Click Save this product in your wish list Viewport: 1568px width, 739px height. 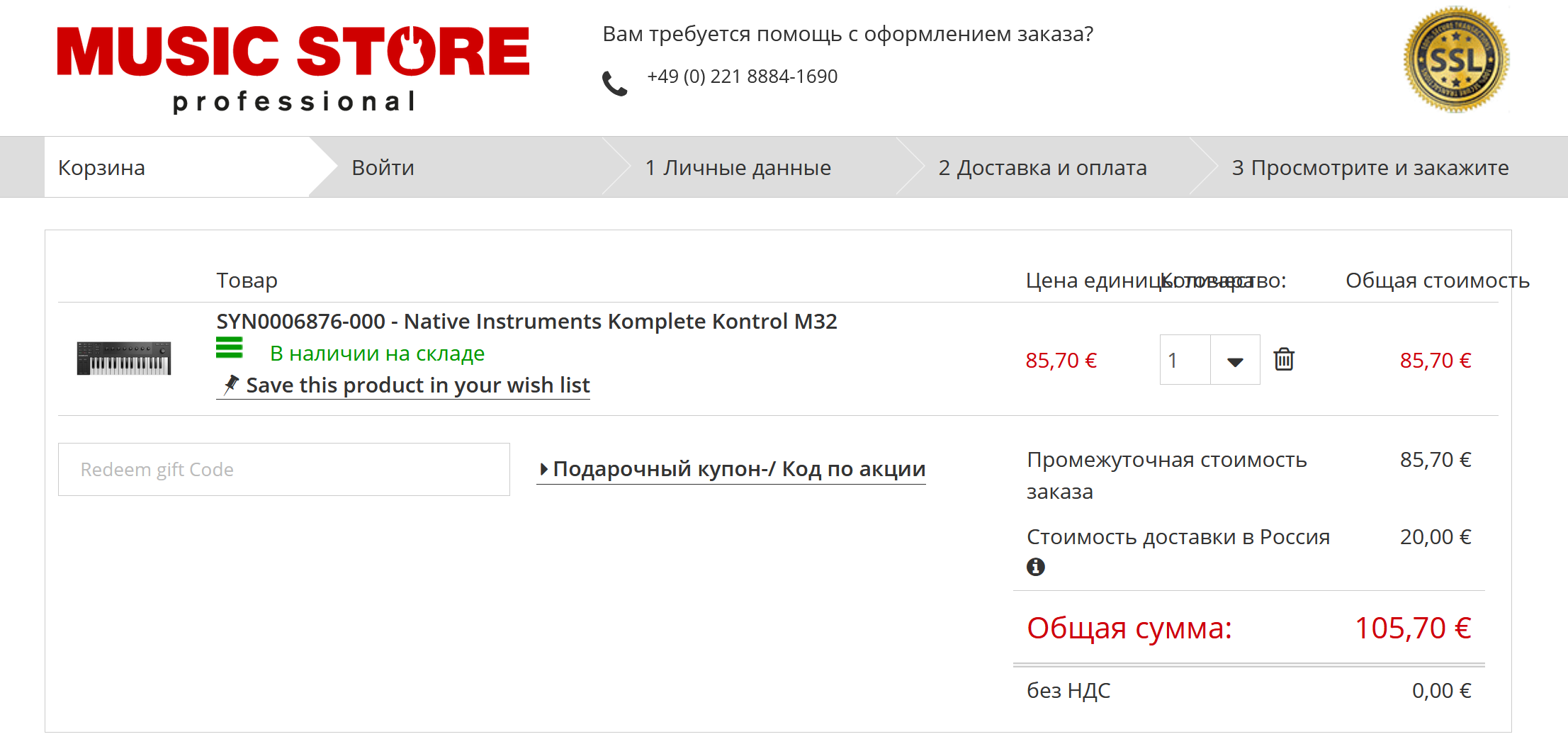418,385
